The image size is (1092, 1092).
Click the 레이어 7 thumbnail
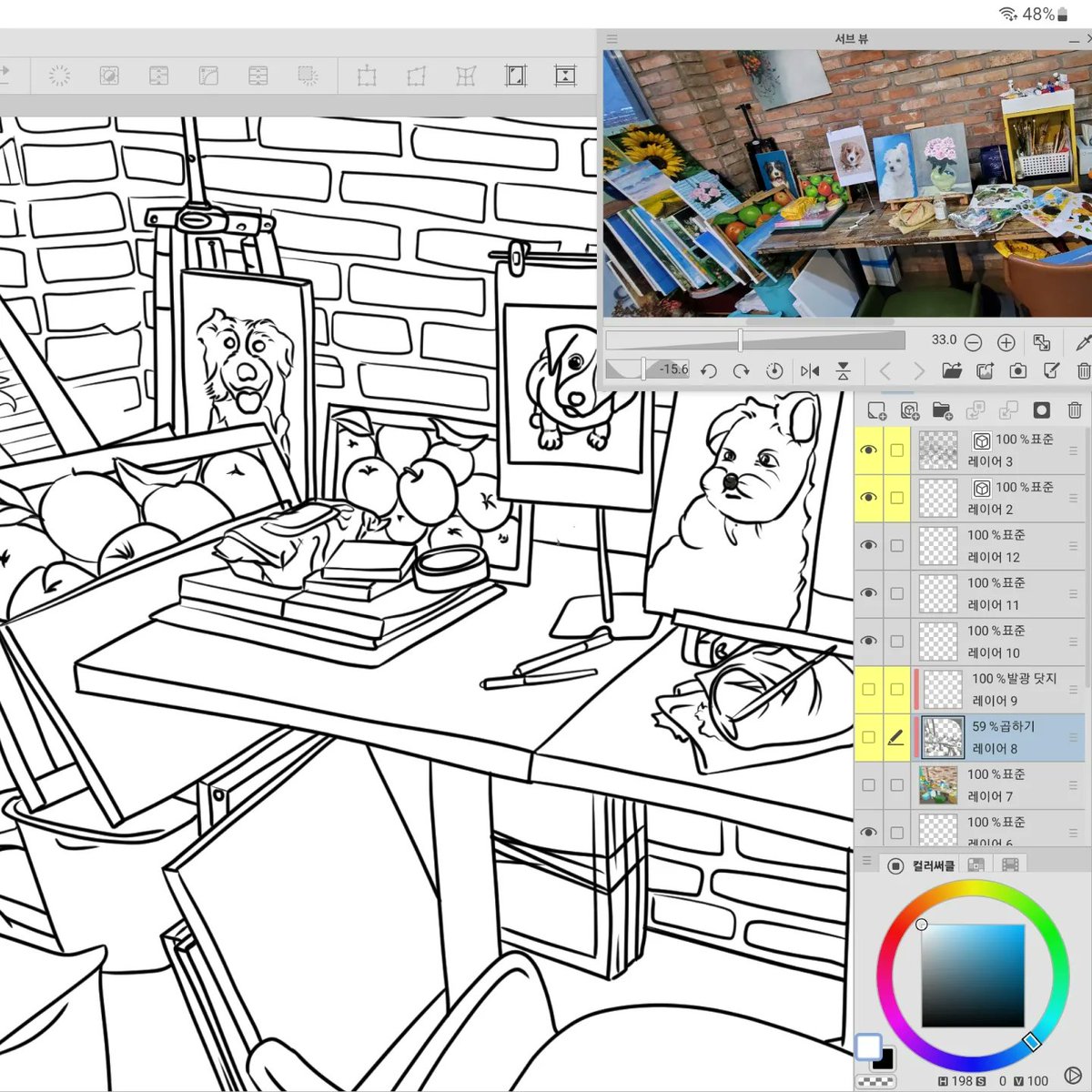coord(938,785)
